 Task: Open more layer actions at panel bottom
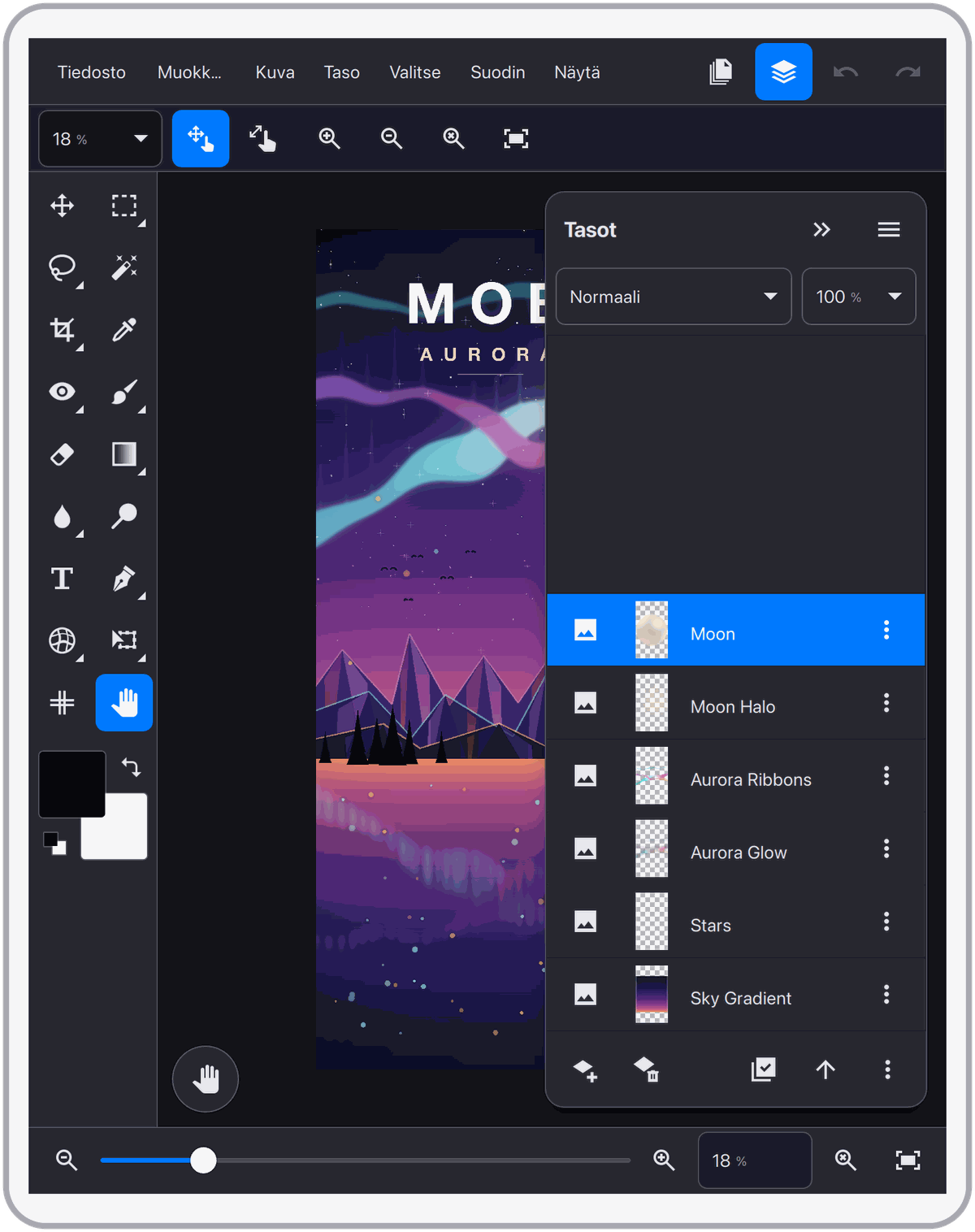click(887, 1069)
